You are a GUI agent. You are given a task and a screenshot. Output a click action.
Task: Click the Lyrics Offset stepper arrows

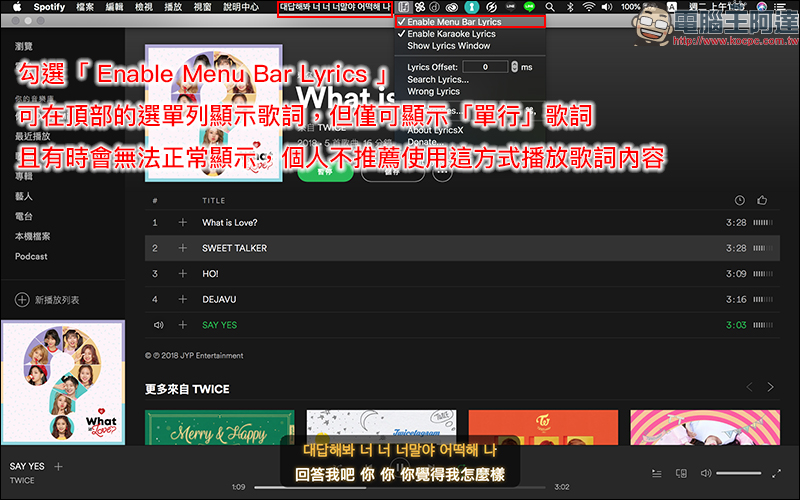[x=513, y=67]
